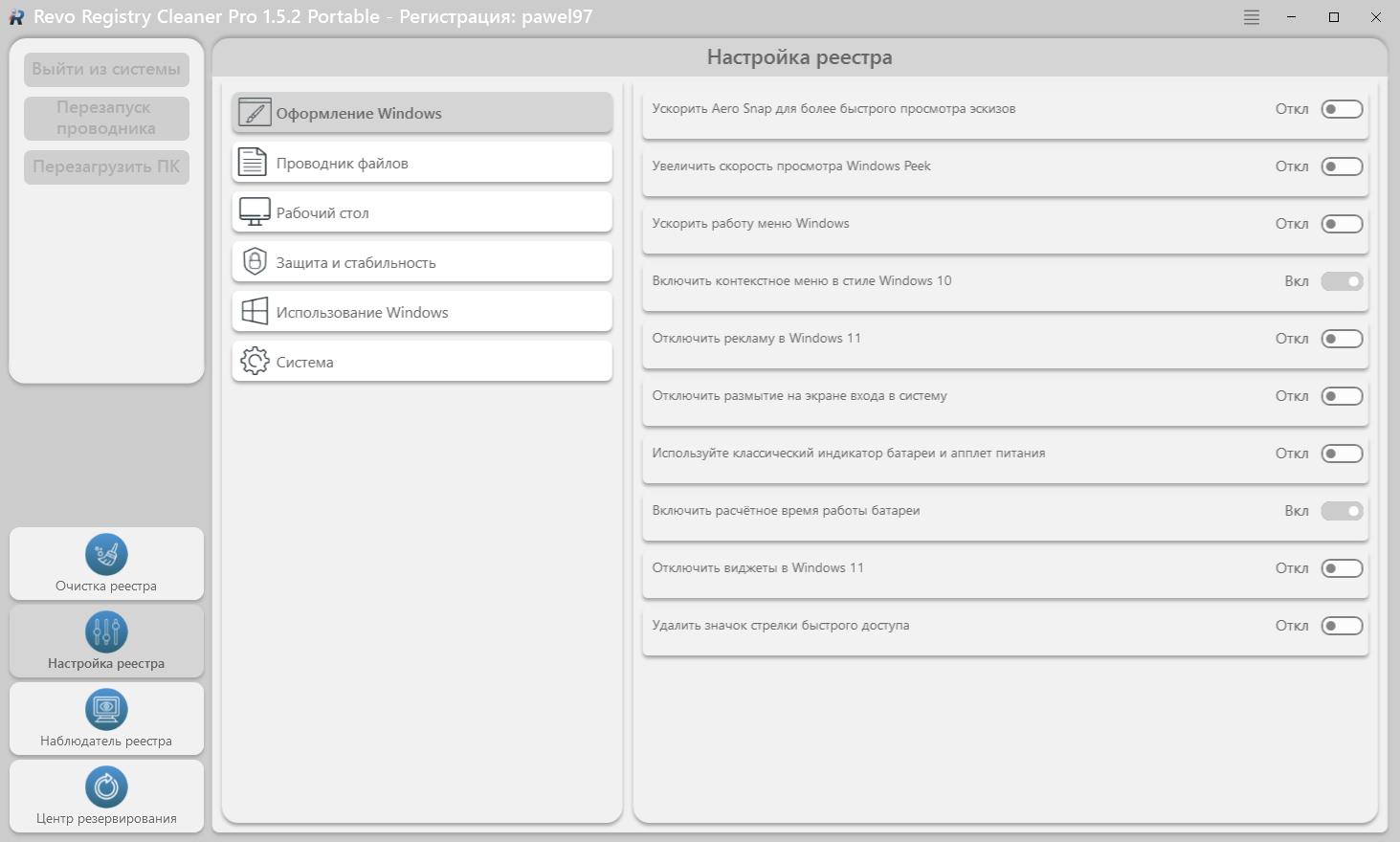Viewport: 1400px width, 842px height.
Task: Click the backup center circular arrow icon
Action: tap(106, 787)
